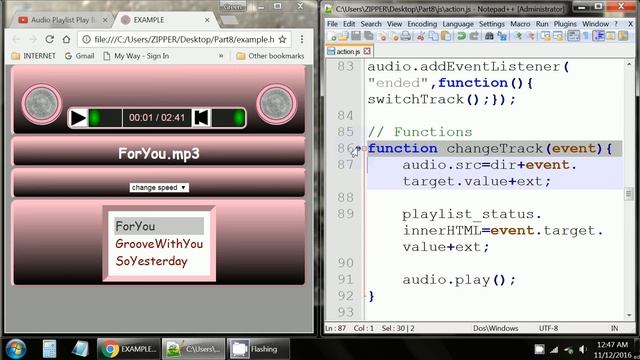Bookmark the page with the star icon
The image size is (640, 360).
click(282, 39)
